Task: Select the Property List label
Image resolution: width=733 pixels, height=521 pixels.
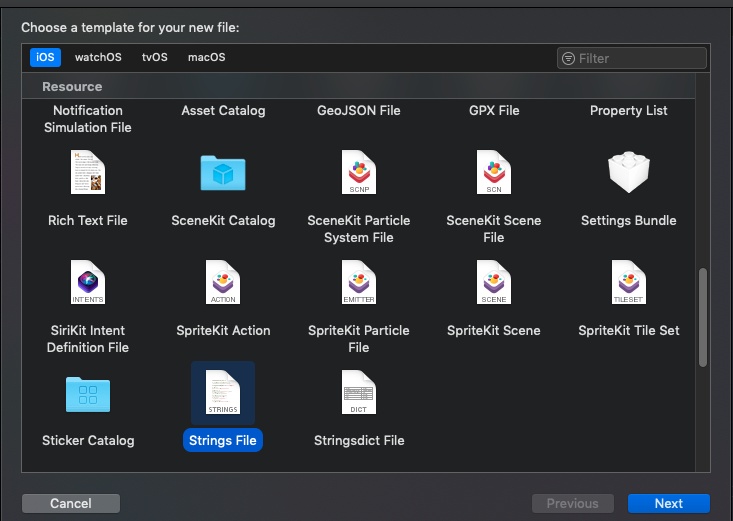Action: 629,111
